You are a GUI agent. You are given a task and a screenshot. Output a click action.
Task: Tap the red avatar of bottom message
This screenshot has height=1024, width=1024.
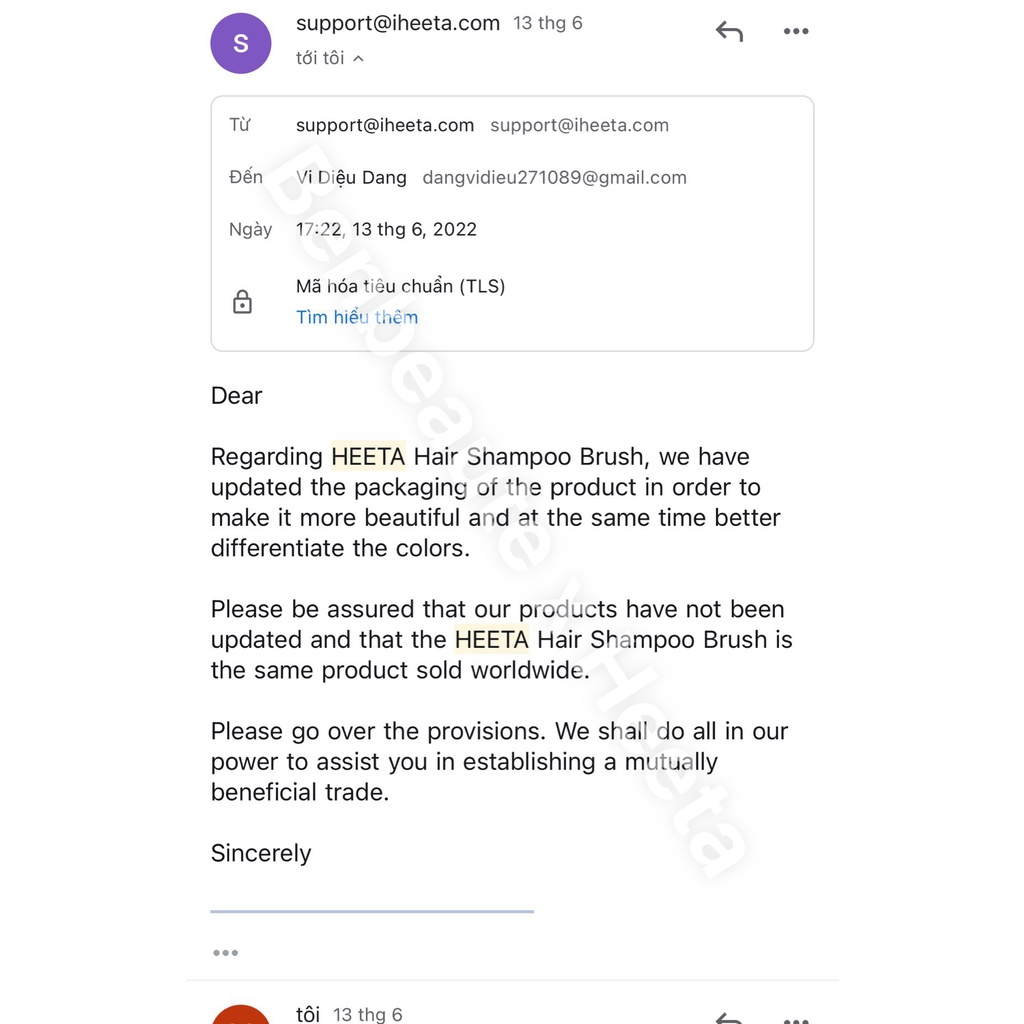pyautogui.click(x=241, y=1014)
